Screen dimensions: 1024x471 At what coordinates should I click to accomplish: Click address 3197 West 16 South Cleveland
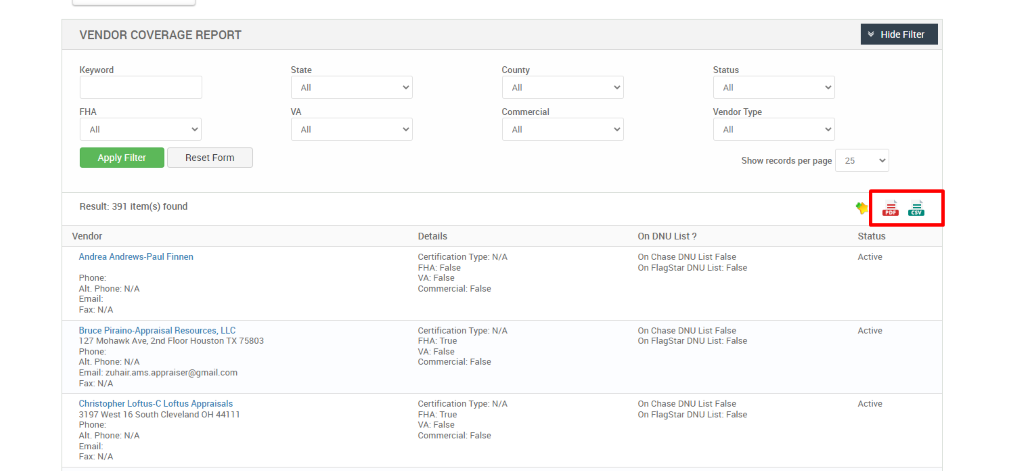[159, 414]
